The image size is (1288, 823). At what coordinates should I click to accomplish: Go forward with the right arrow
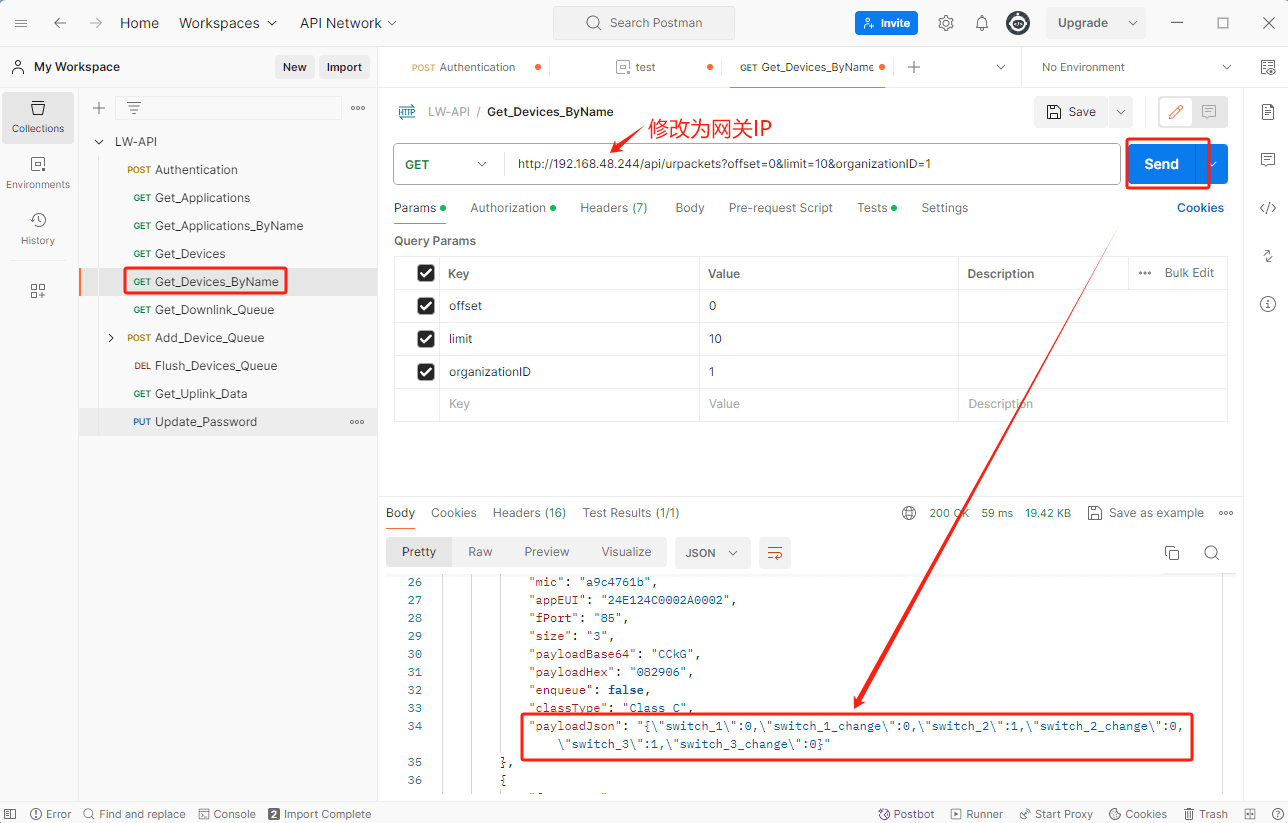click(95, 23)
